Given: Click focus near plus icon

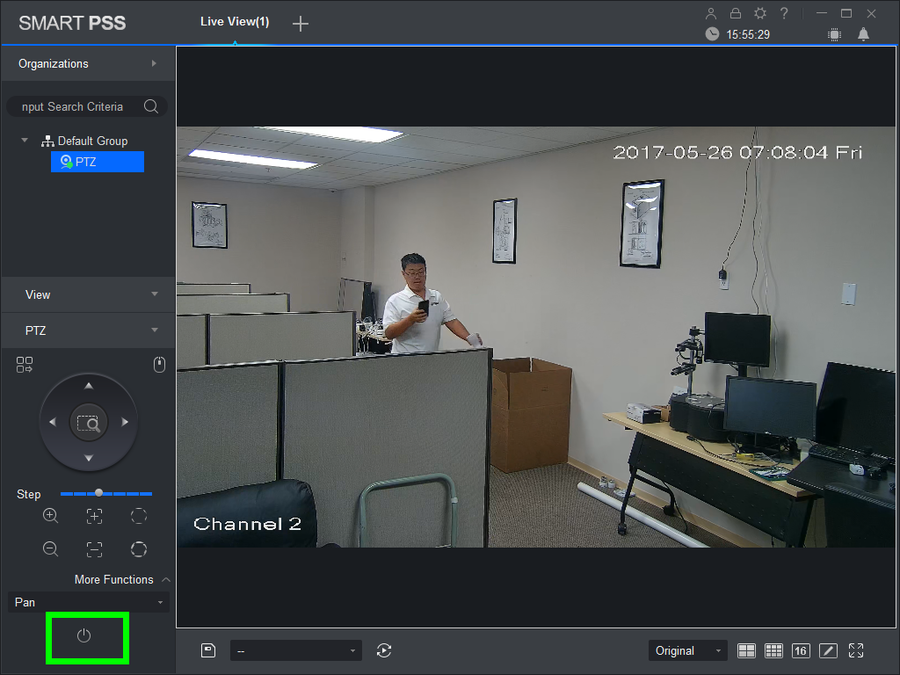Looking at the screenshot, I should click(95, 515).
